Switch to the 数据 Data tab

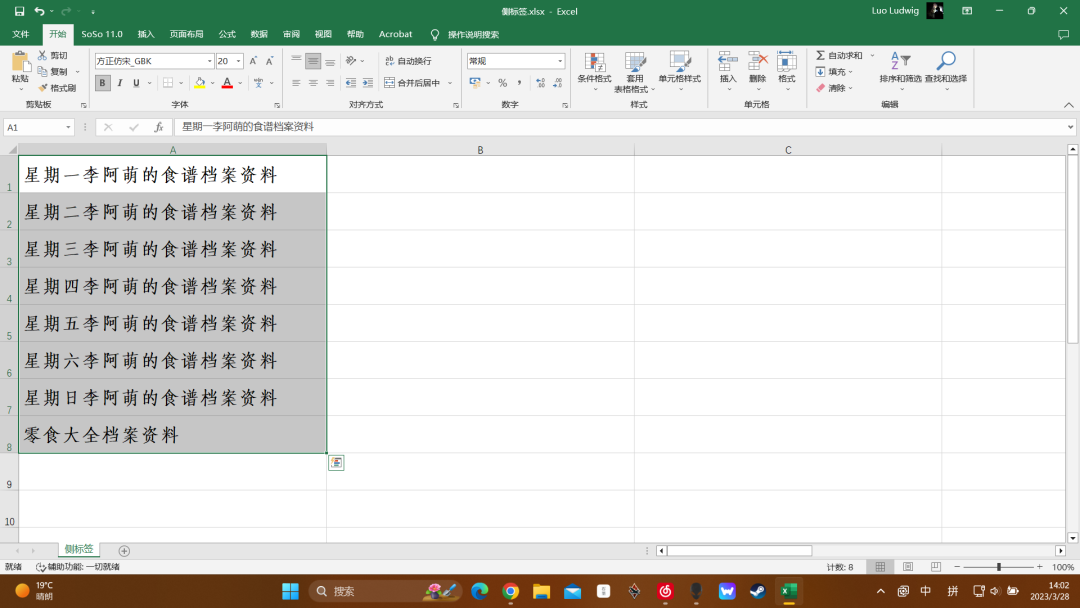coord(259,34)
